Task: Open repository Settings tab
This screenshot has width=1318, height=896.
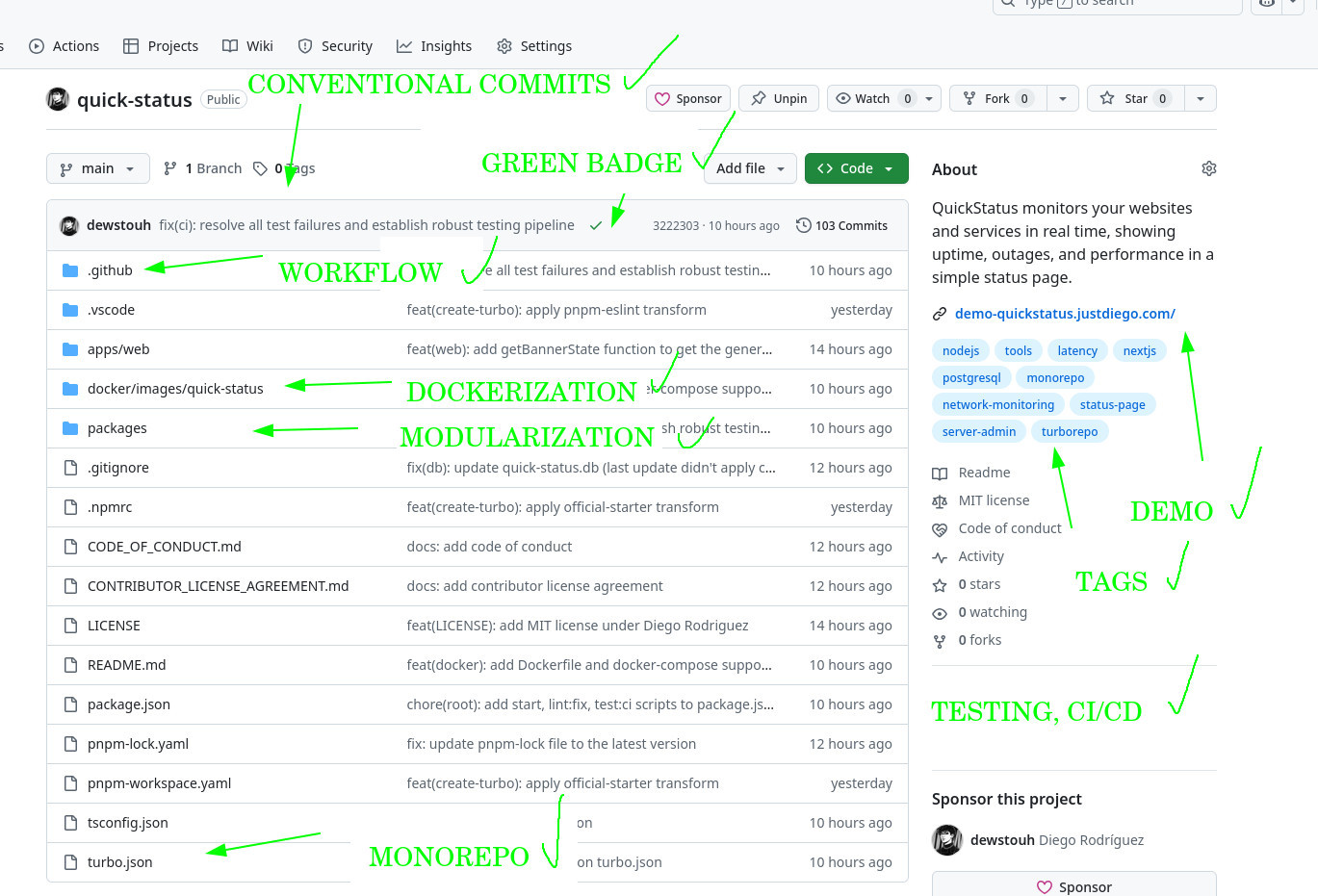Action: click(534, 46)
